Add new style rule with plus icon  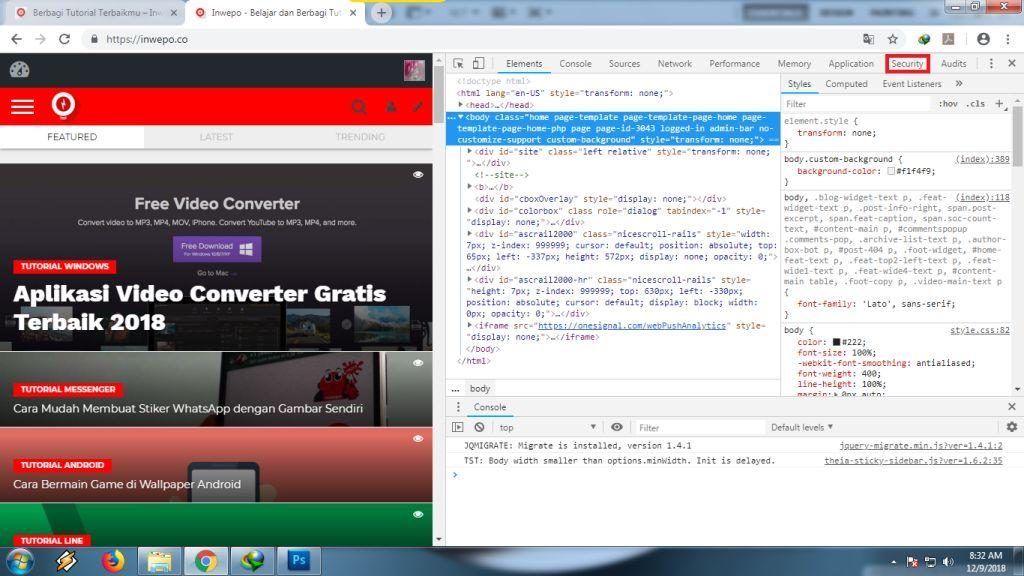point(999,104)
